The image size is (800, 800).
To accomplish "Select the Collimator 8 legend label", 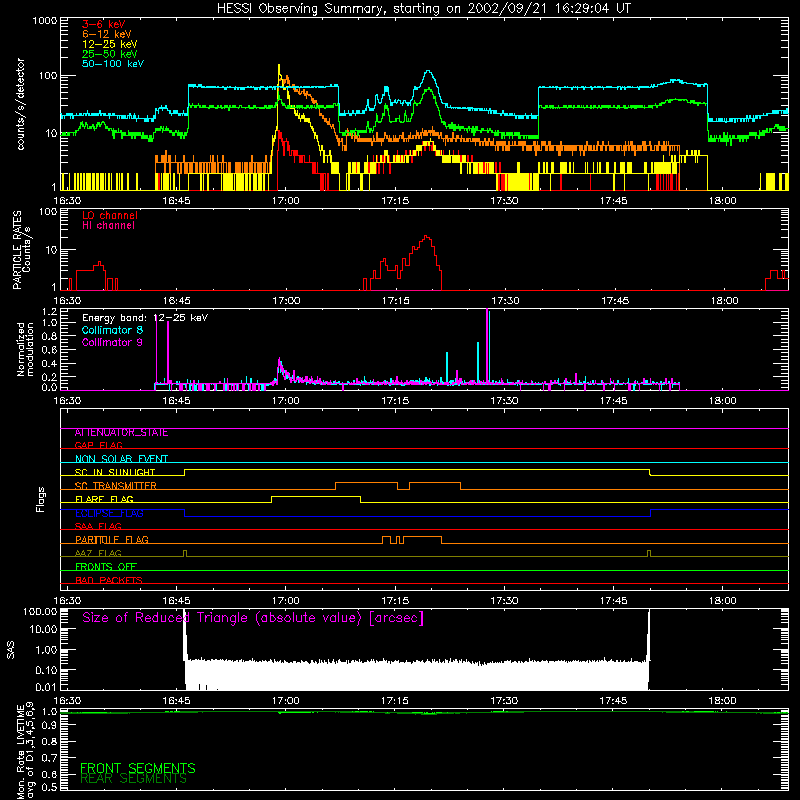I will 112,330.
